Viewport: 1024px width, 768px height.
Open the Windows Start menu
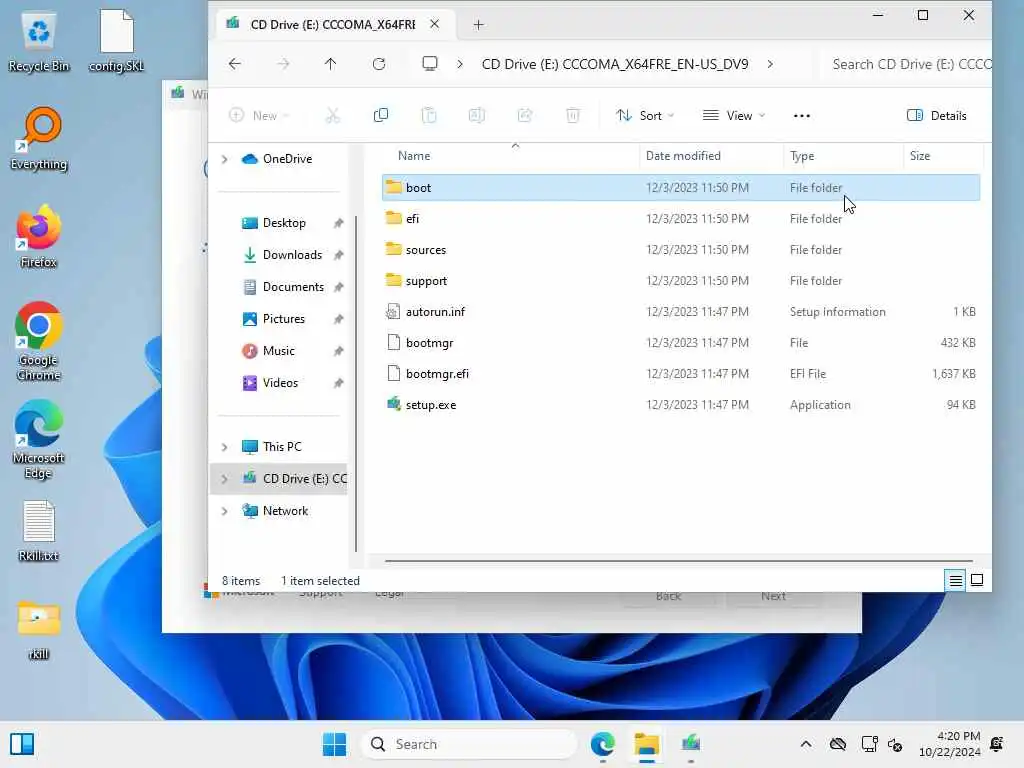pyautogui.click(x=334, y=744)
